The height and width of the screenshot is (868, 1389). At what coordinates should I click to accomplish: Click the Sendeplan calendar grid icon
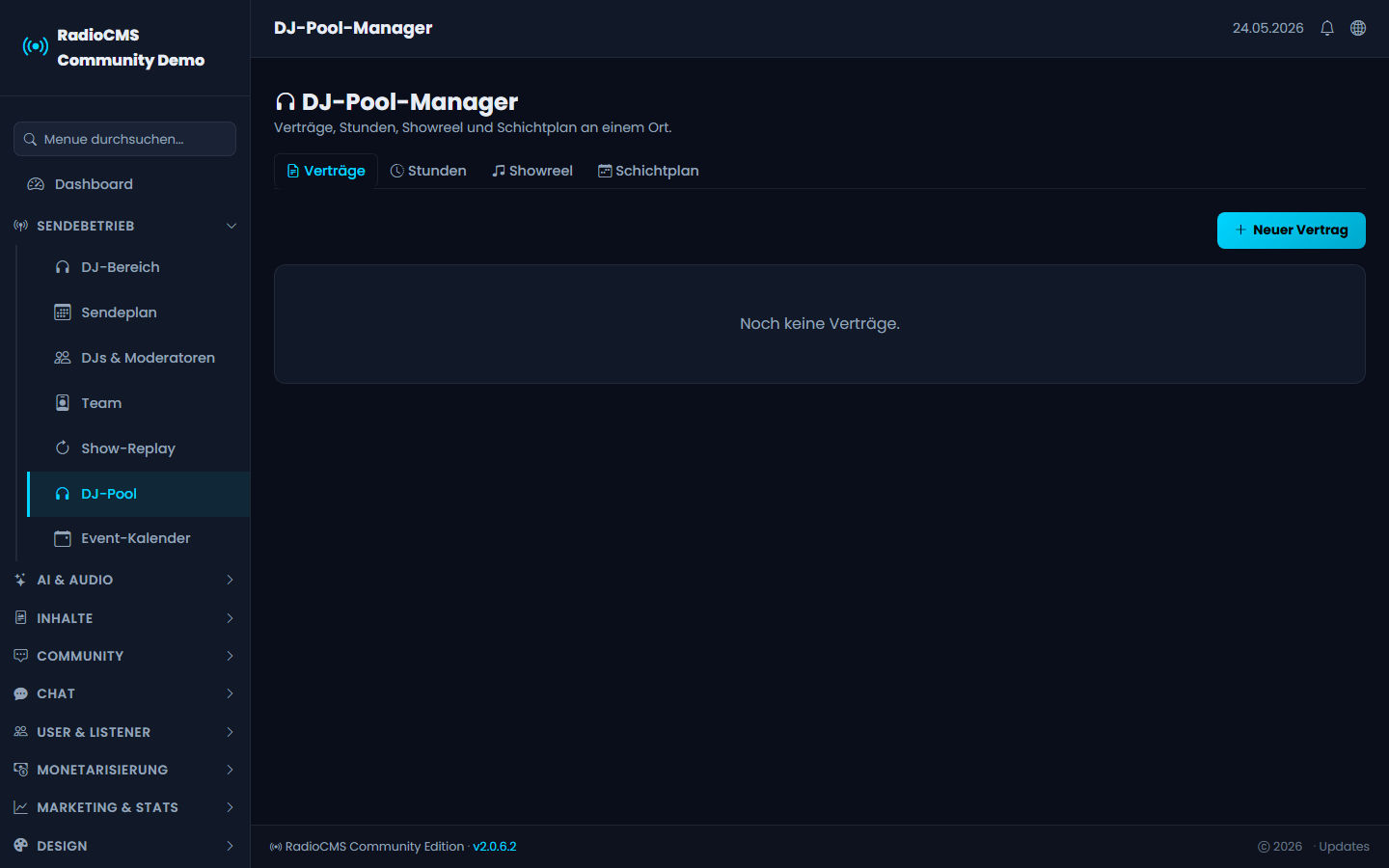pos(63,312)
